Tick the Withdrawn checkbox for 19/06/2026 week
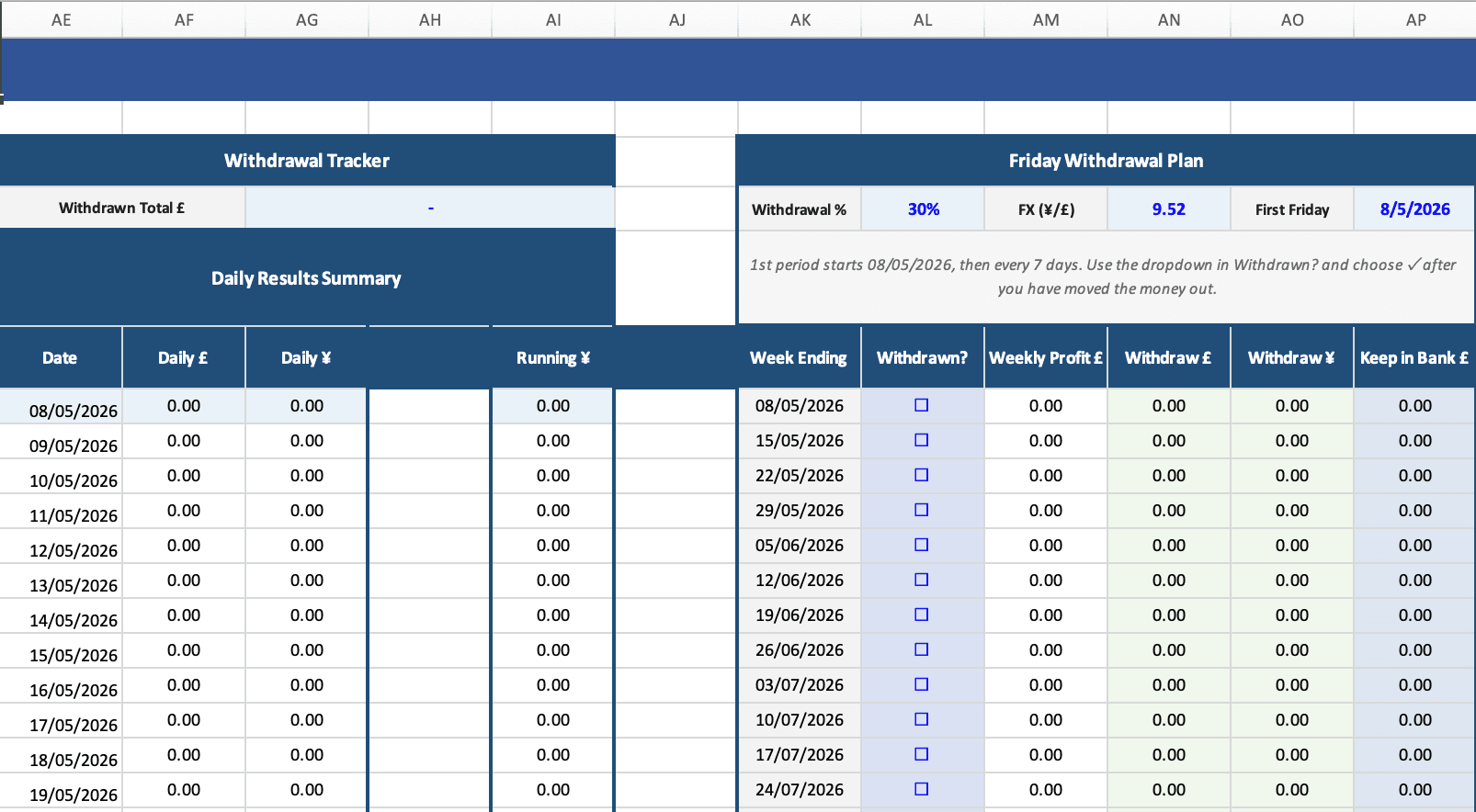1476x812 pixels. [922, 615]
